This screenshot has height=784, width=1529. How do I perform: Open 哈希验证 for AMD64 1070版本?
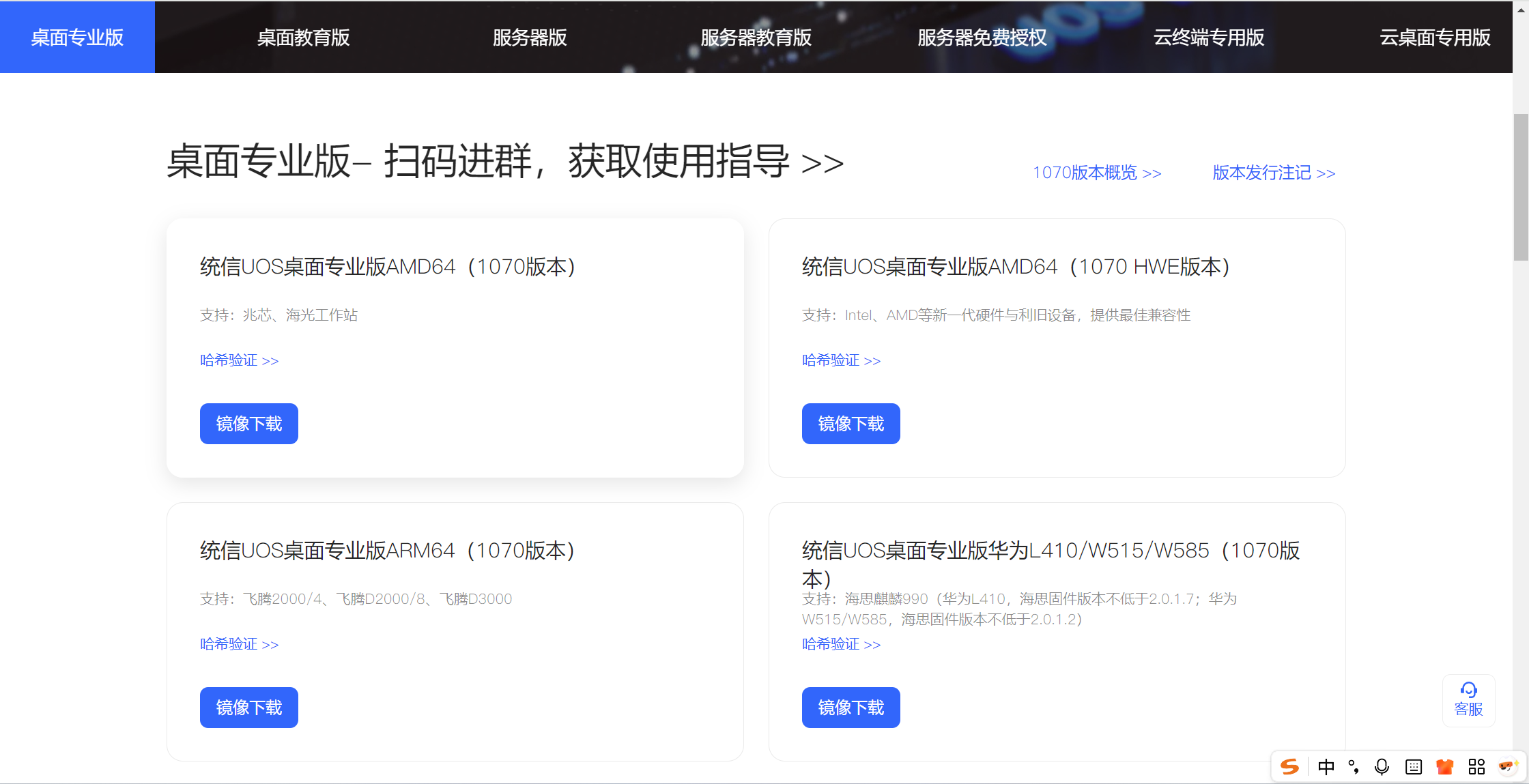239,360
